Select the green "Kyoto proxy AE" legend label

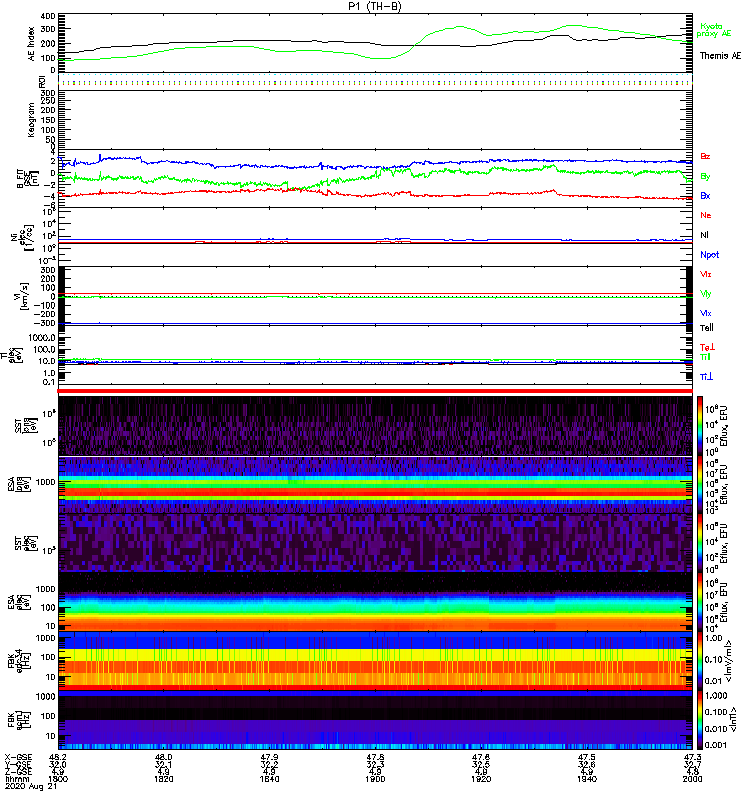pyautogui.click(x=714, y=29)
